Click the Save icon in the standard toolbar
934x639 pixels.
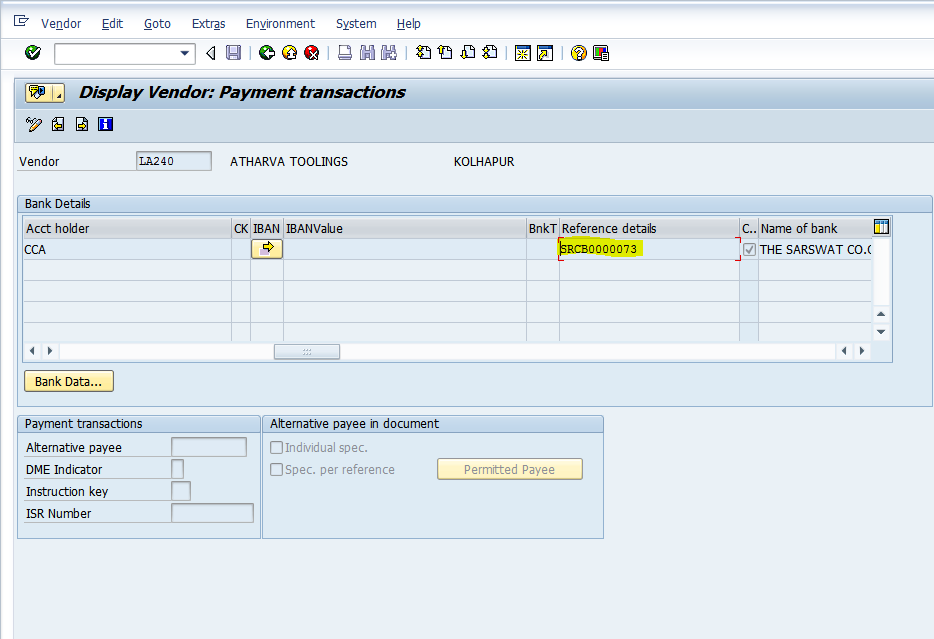click(233, 53)
